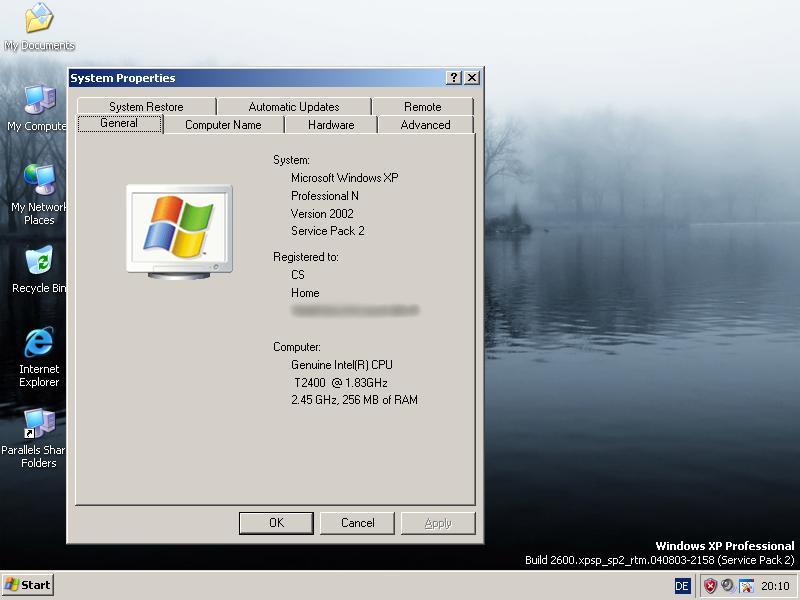The image size is (800, 600).
Task: Select the My Computer desktop icon
Action: coord(39,102)
